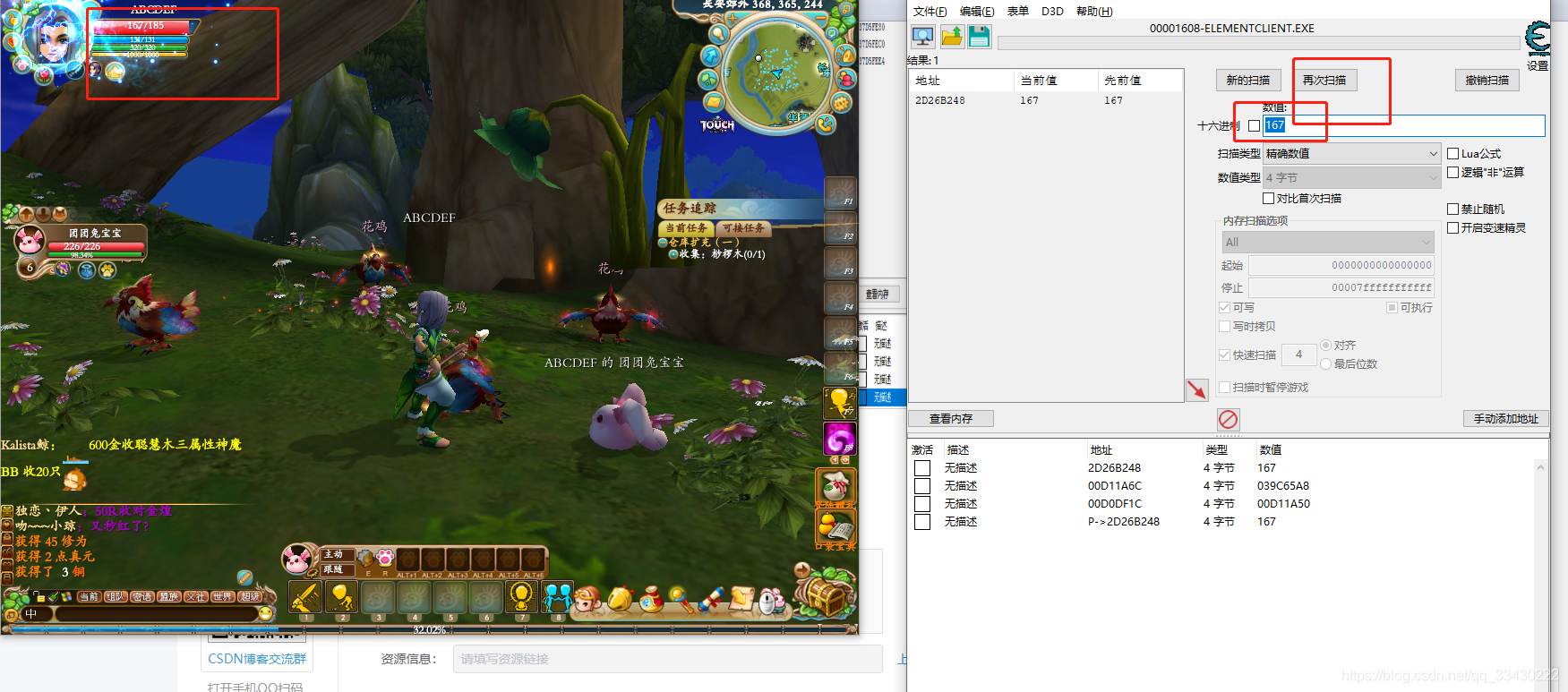Open the 表单 menu
1568x692 pixels.
[1018, 12]
